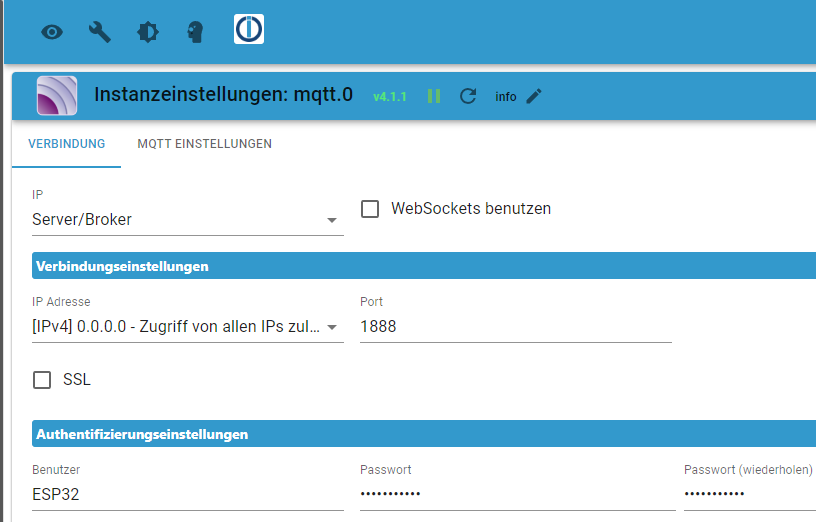Toggle the brightness theme icon
Viewport: 816px width, 522px height.
click(x=147, y=32)
